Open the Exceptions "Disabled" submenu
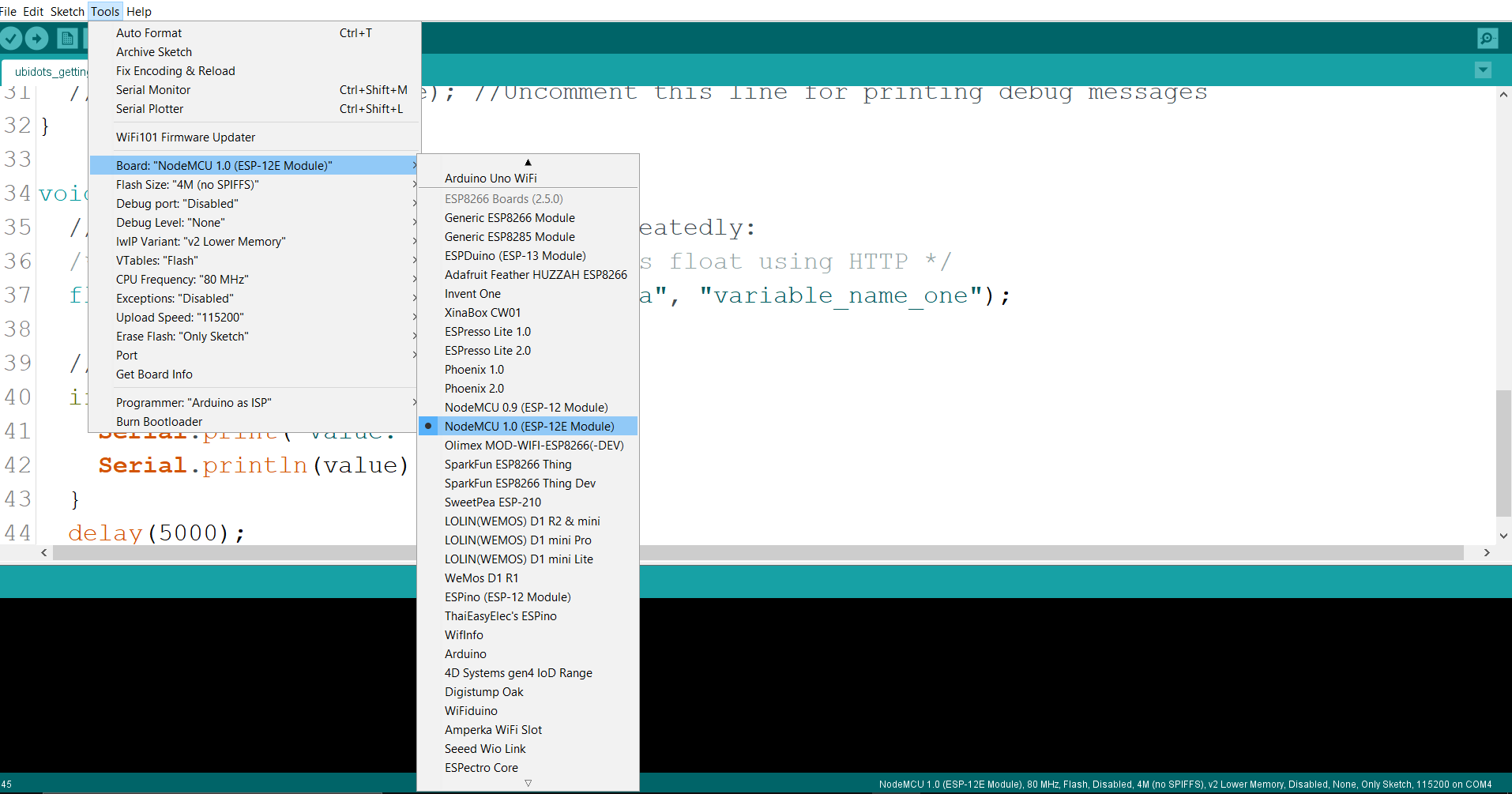This screenshot has width=1512, height=794. (254, 299)
